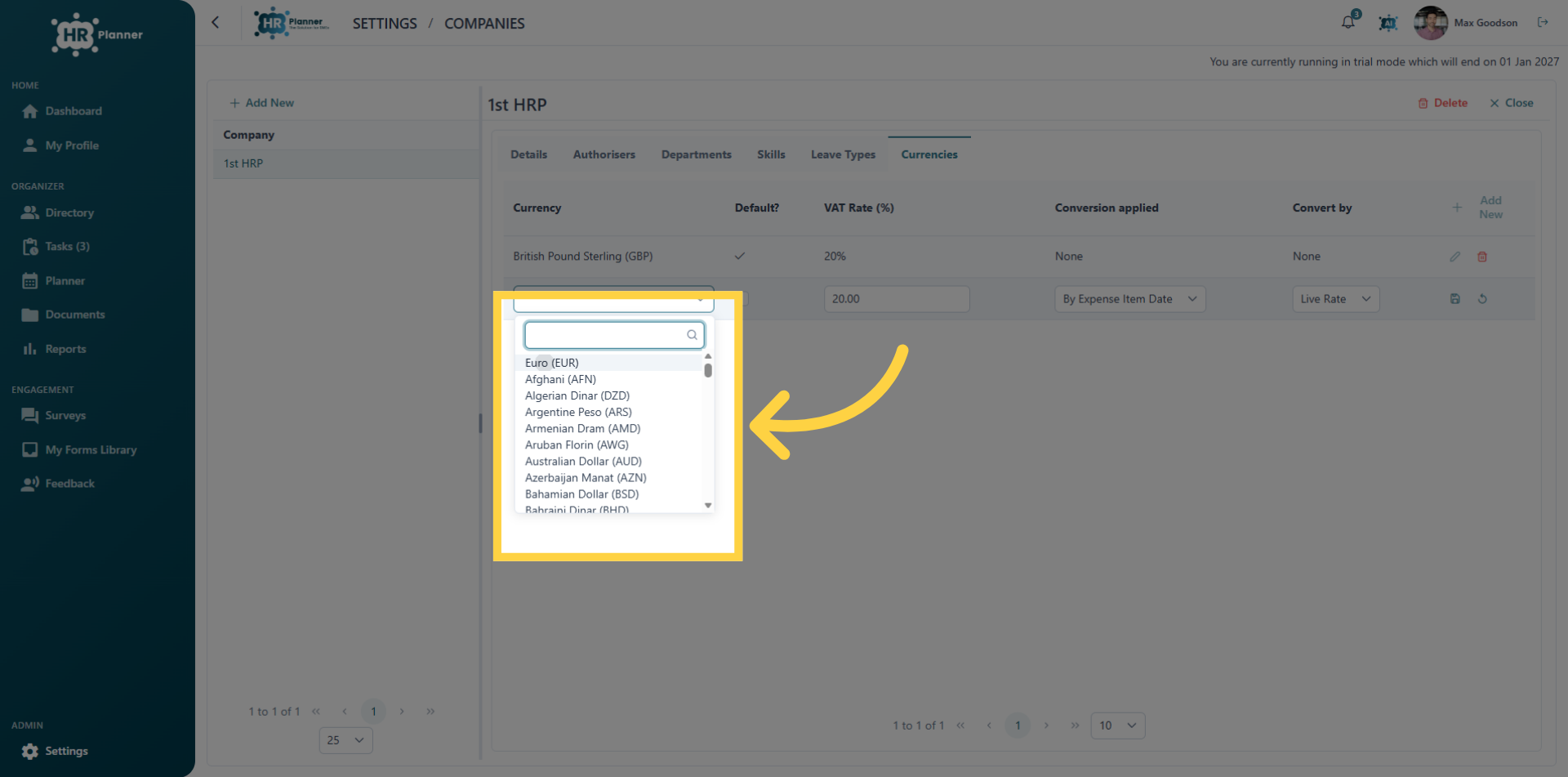Go to Directory in sidebar
Screen dimensions: 1568x777
(x=59, y=212)
